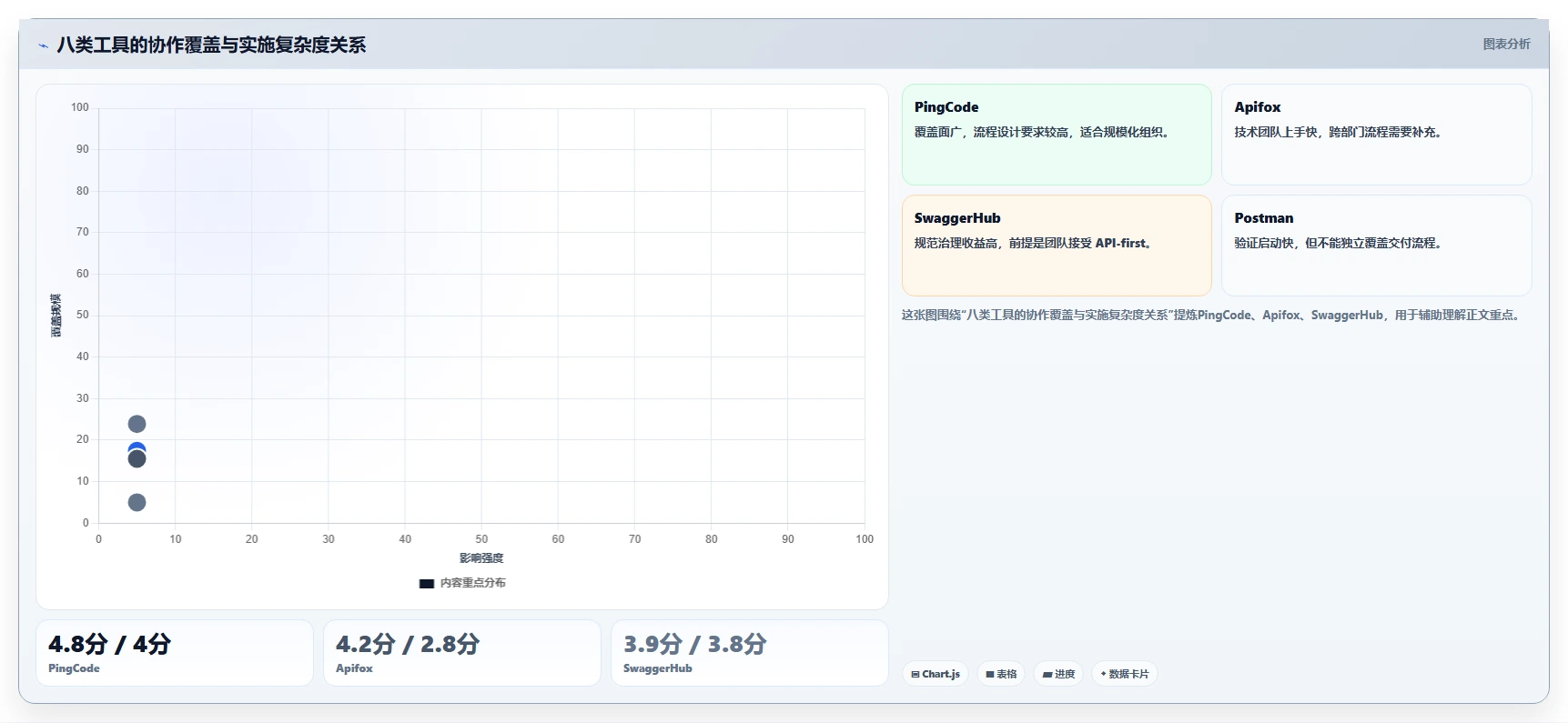Click the topmost gray scatter point near 24
This screenshot has height=723, width=1568.
pyautogui.click(x=137, y=424)
